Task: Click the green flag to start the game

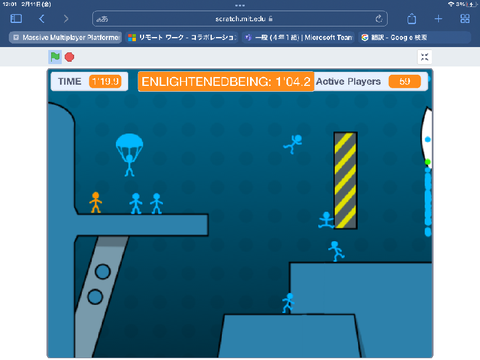Action: tap(55, 57)
